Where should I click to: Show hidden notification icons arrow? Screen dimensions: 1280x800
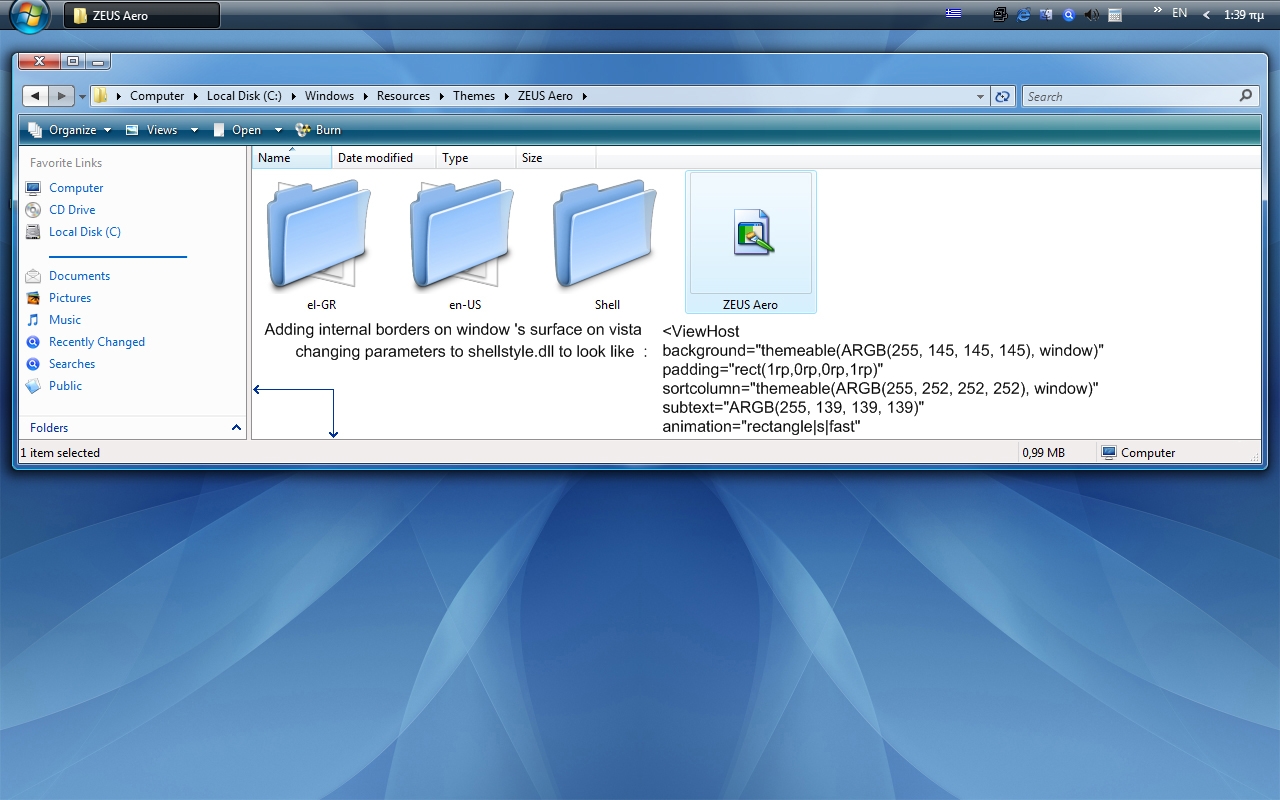point(1207,15)
